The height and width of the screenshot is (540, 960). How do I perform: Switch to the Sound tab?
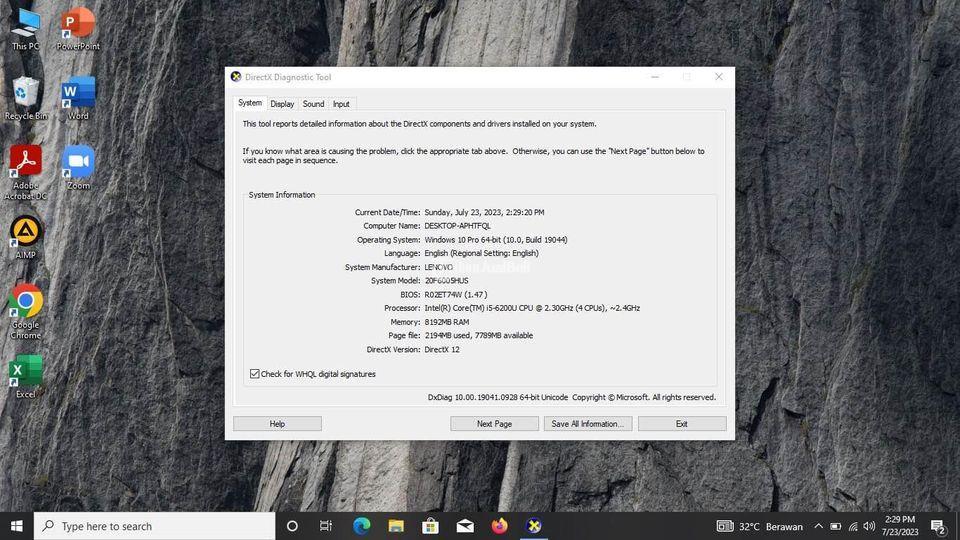(x=313, y=104)
